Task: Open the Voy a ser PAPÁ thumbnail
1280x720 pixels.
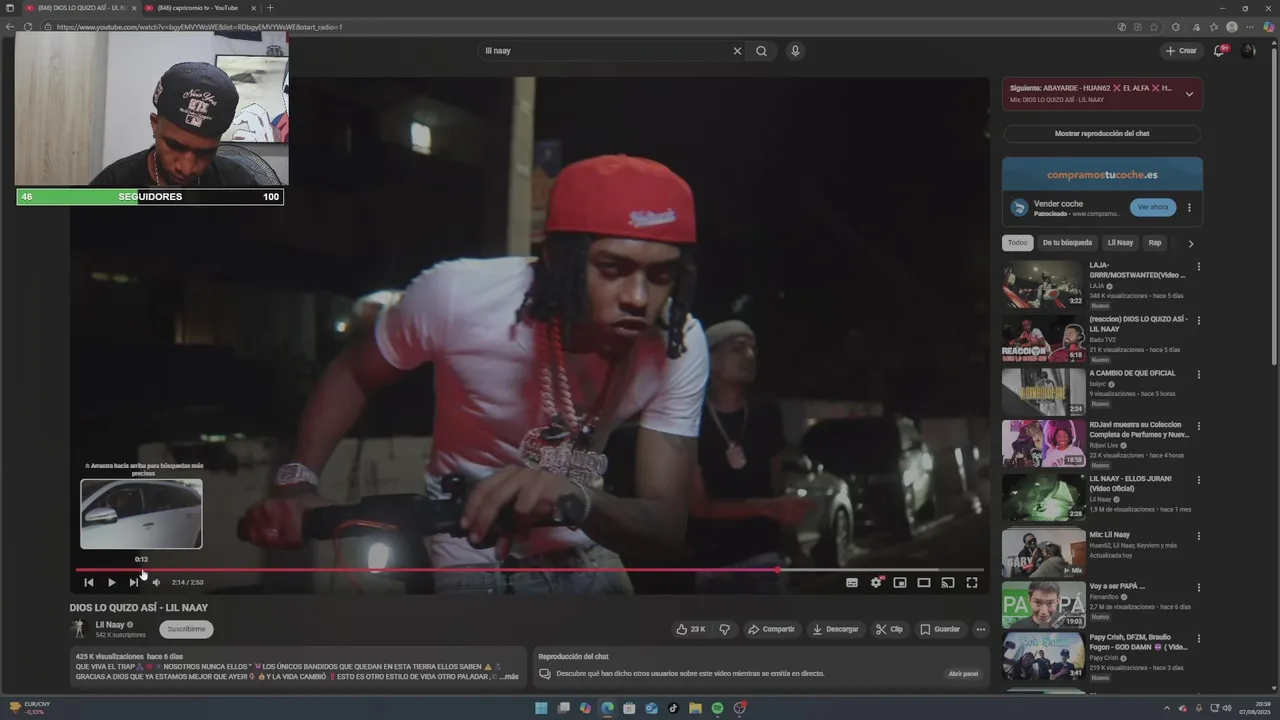Action: click(x=1044, y=605)
